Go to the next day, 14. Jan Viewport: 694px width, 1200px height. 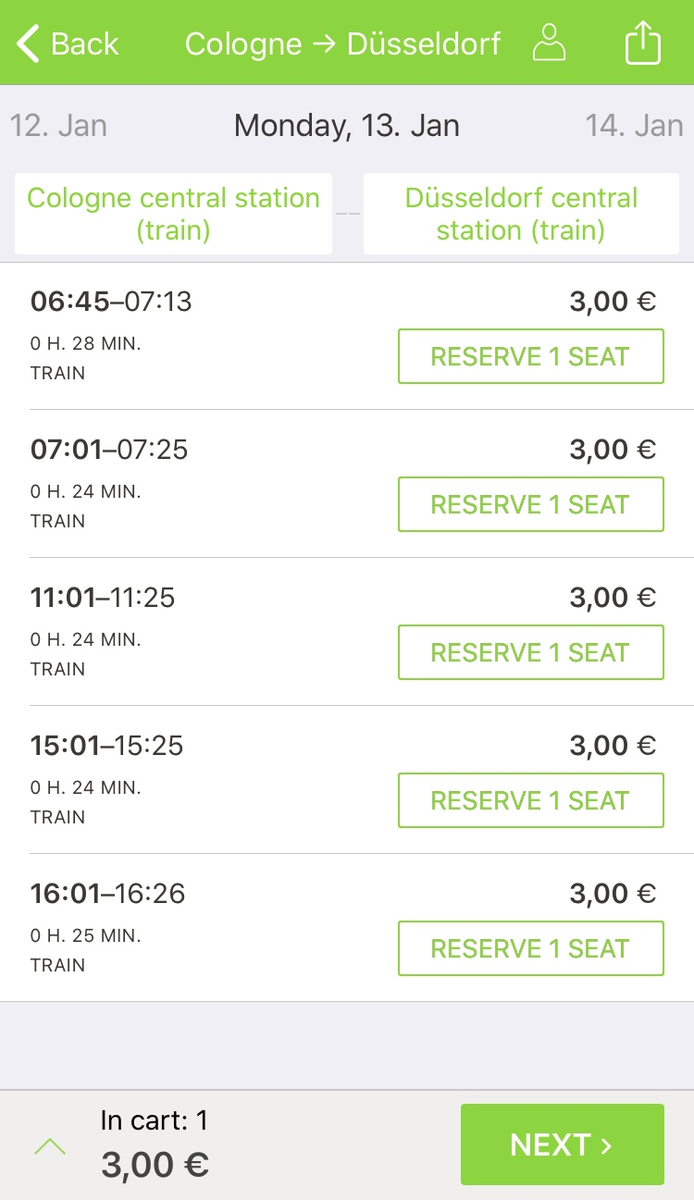click(634, 126)
